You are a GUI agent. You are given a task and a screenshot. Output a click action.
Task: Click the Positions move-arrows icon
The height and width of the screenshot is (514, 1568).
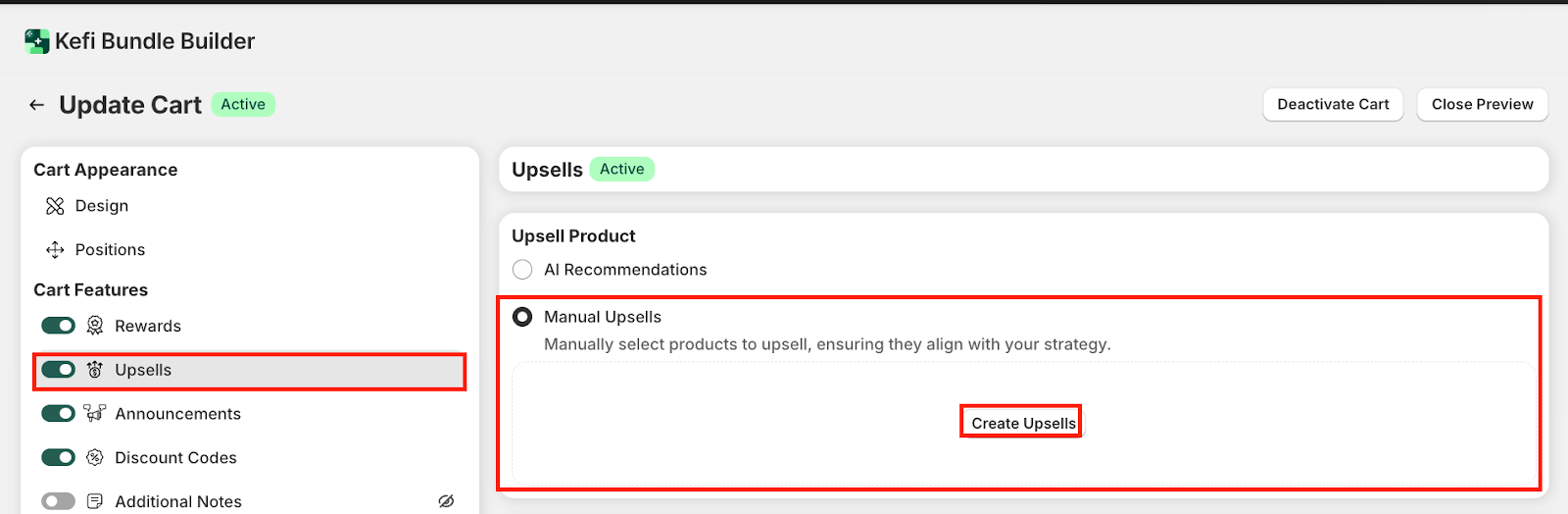(x=55, y=250)
